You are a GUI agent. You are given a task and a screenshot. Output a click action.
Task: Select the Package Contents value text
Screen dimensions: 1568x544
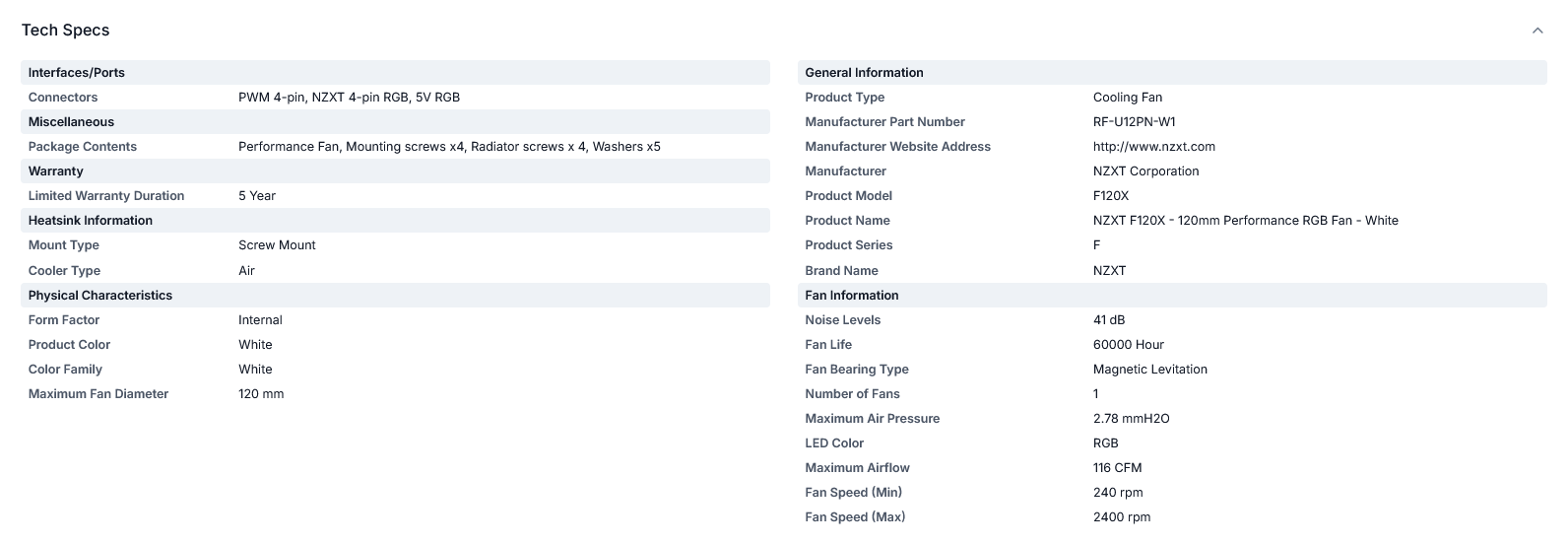pyautogui.click(x=449, y=147)
